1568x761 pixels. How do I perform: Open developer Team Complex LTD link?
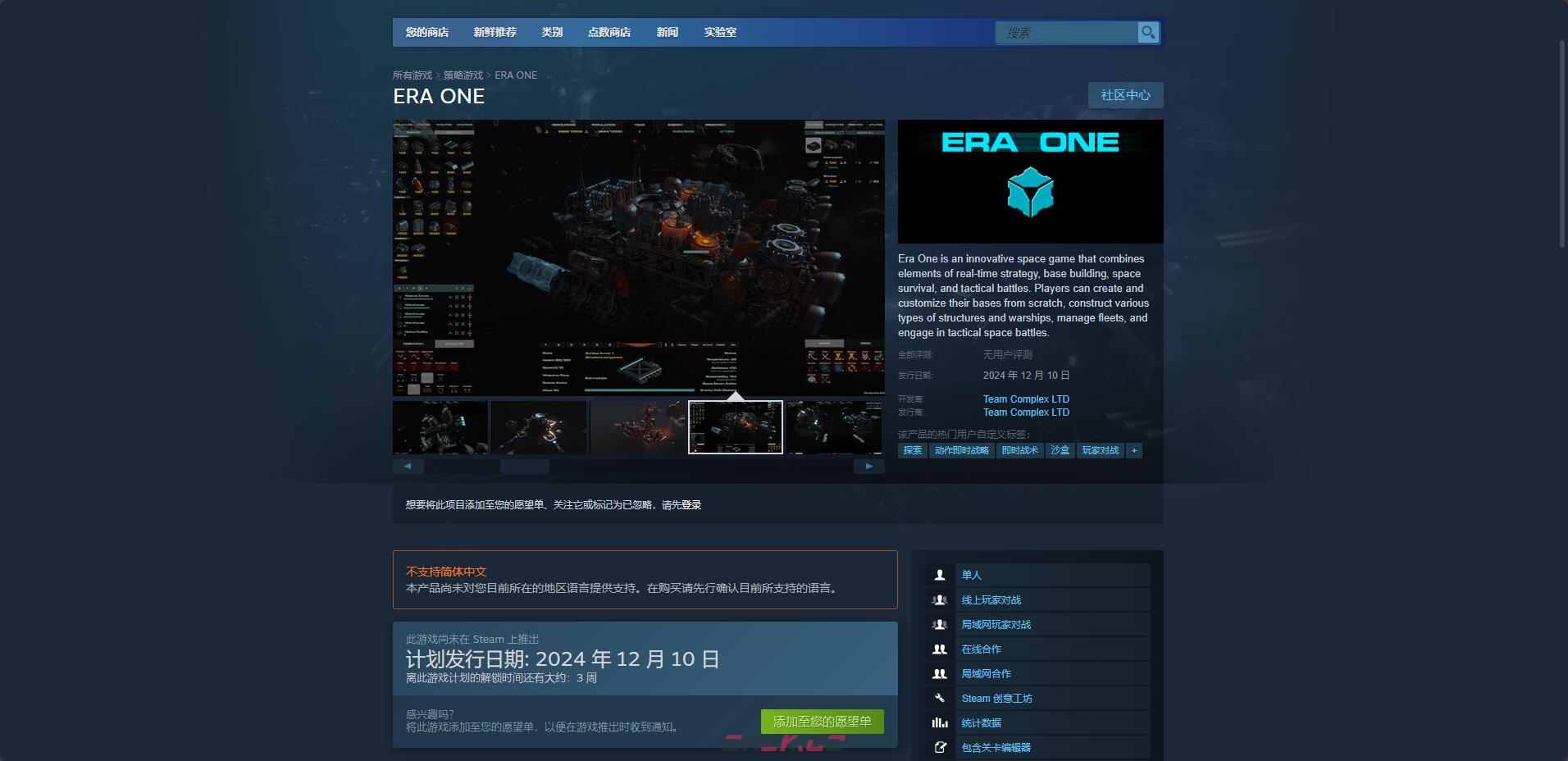(x=1026, y=399)
